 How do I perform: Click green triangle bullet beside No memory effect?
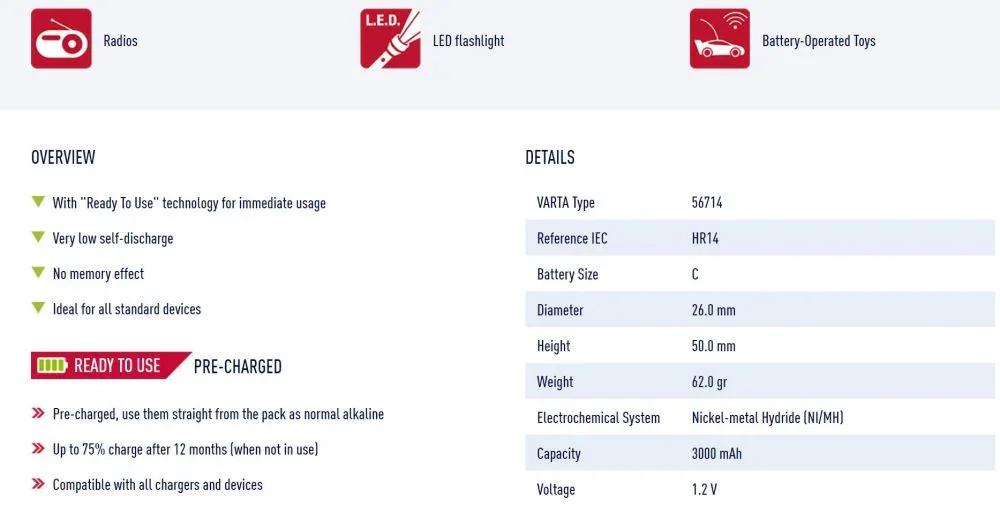click(38, 273)
